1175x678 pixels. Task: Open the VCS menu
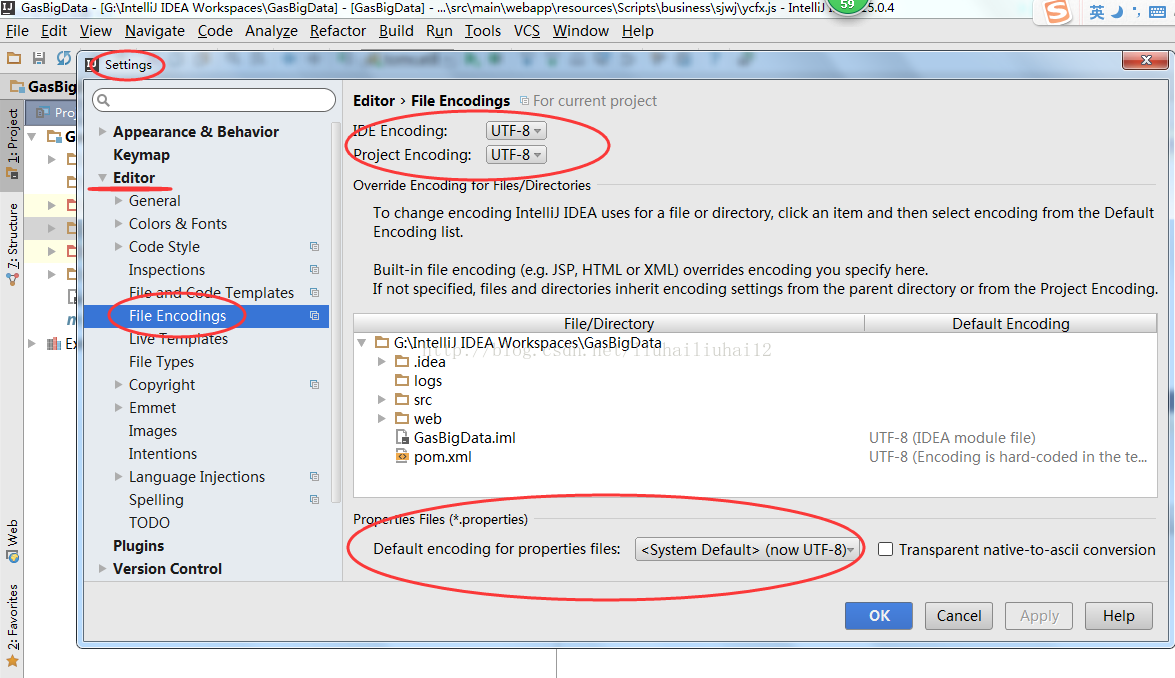pyautogui.click(x=527, y=31)
